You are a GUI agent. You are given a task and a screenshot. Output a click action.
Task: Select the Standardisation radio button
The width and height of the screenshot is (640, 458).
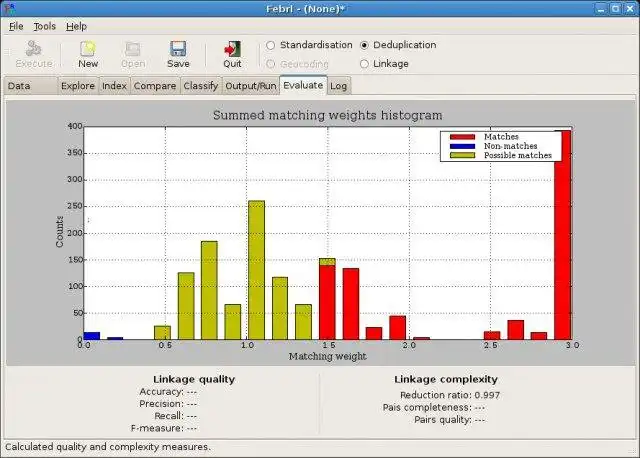[x=270, y=45]
